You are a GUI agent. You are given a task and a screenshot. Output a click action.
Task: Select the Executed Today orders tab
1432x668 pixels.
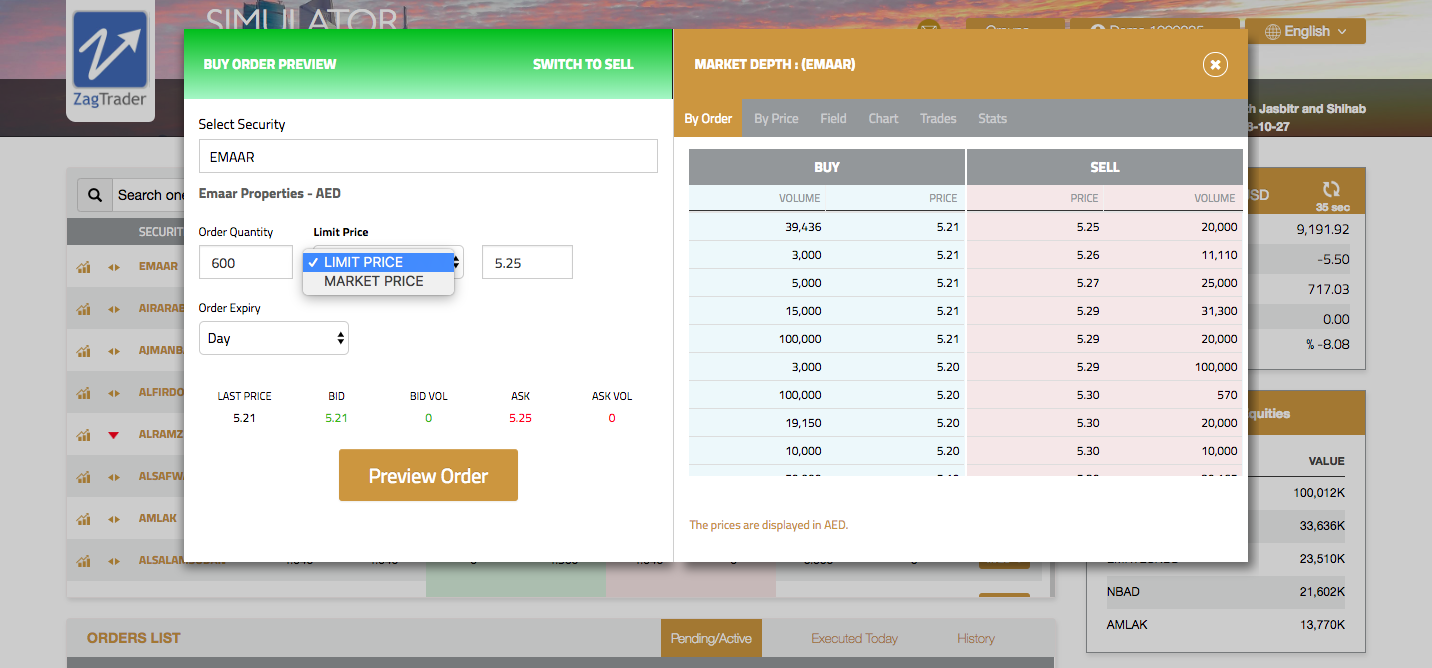[x=854, y=638]
